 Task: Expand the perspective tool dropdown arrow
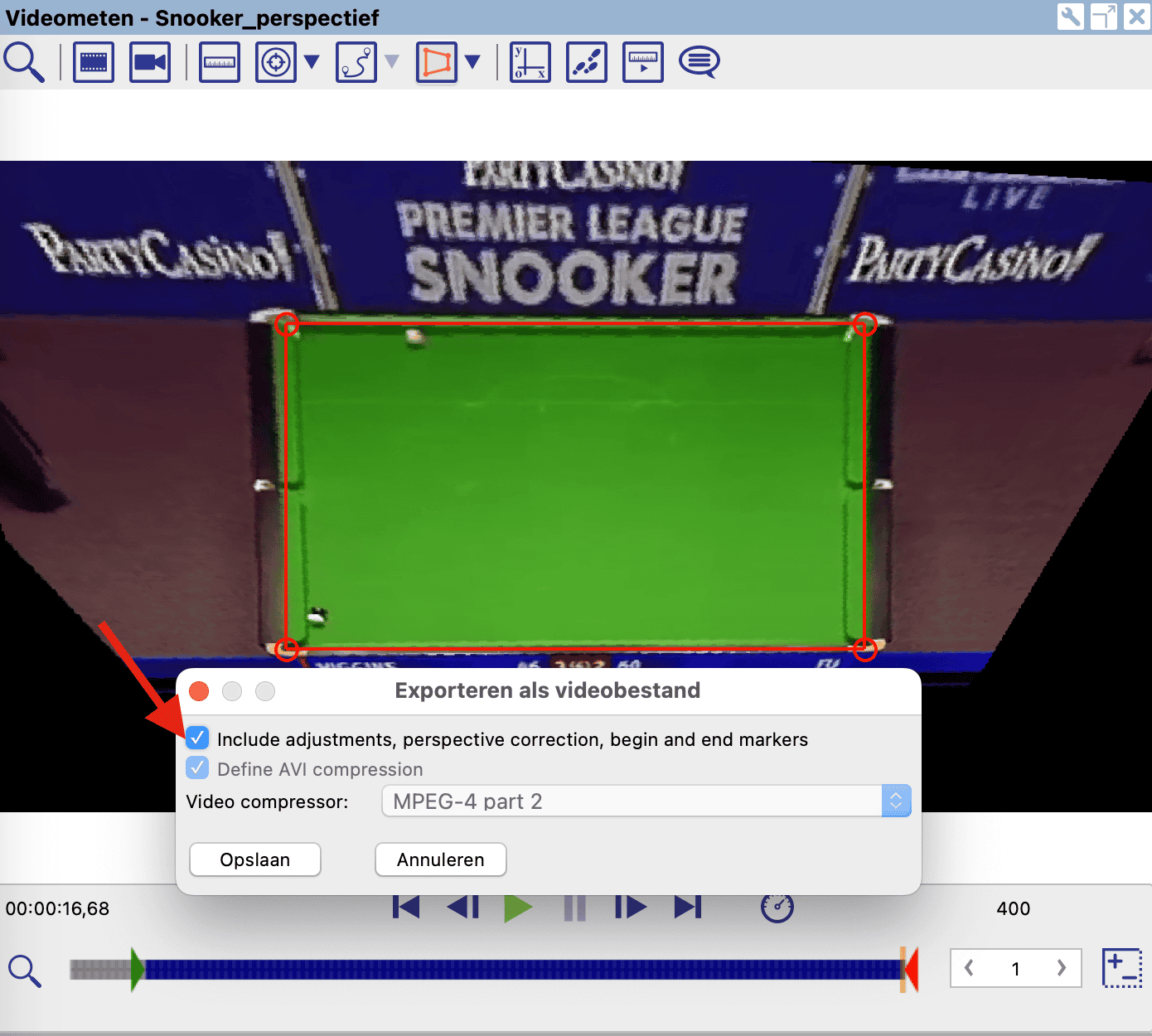tap(472, 61)
